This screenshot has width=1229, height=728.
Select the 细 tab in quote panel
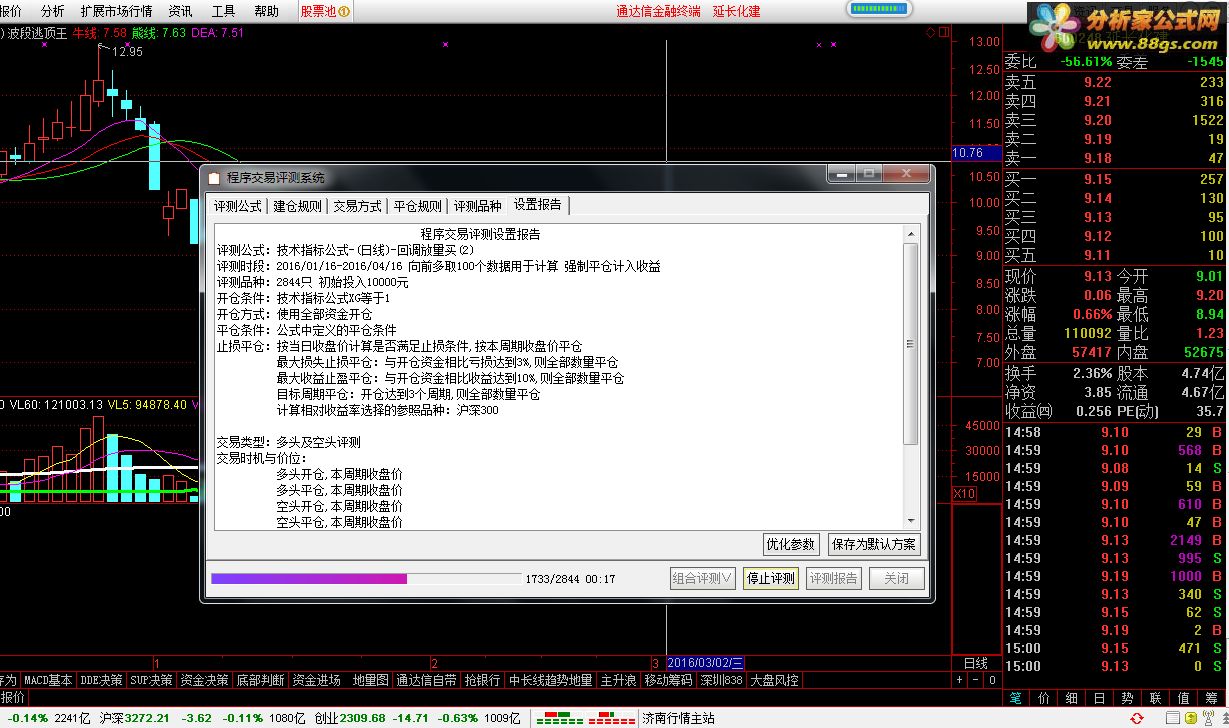tap(1072, 698)
